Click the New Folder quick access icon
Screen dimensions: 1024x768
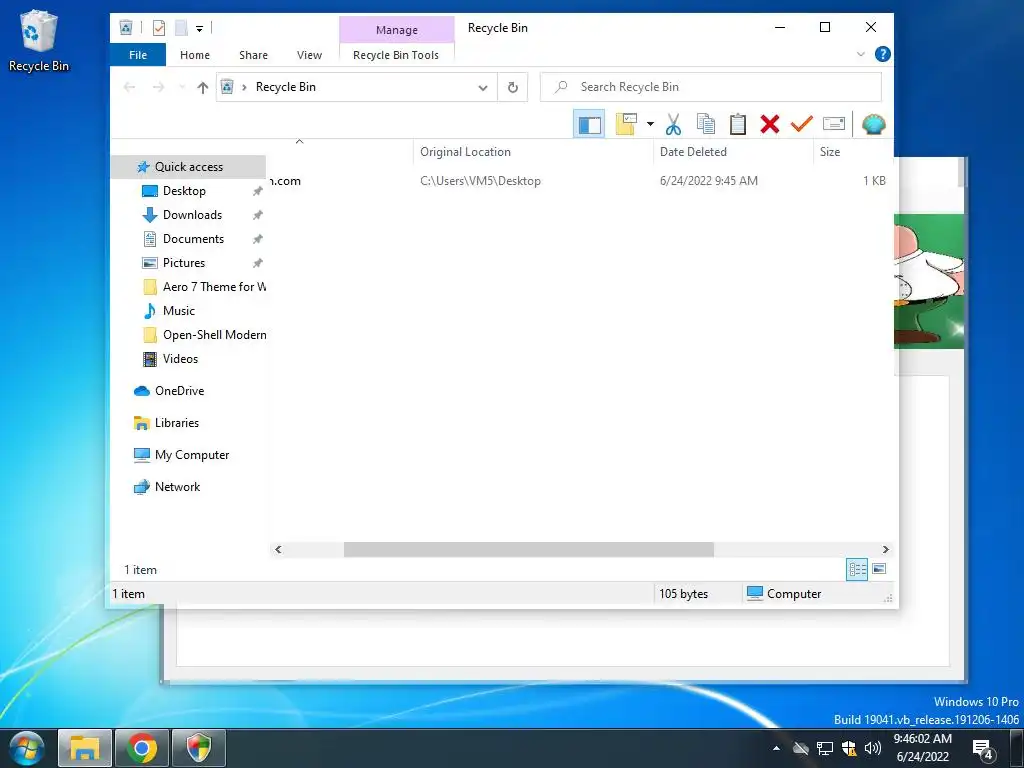tap(181, 28)
